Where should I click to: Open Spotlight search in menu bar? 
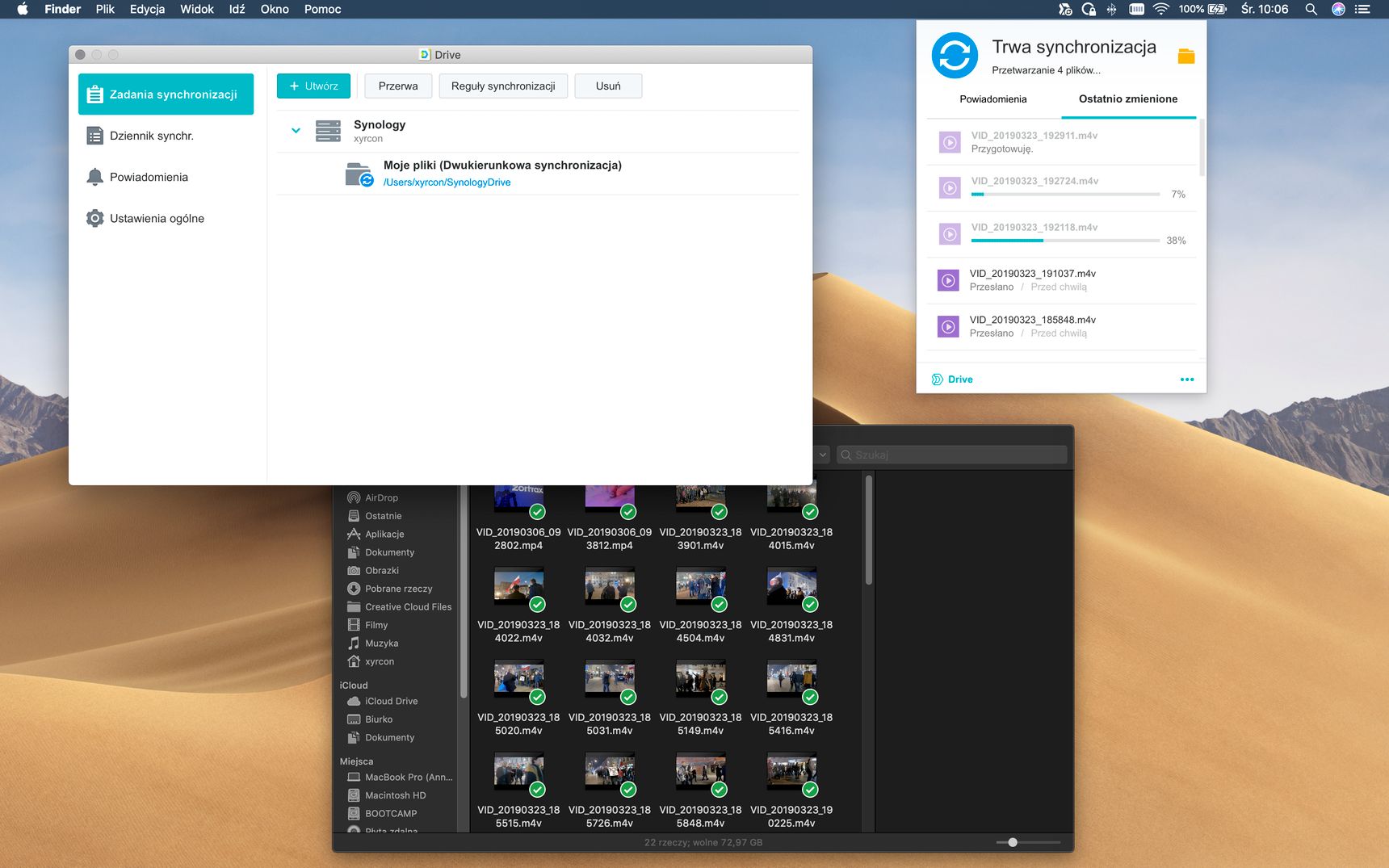tap(1311, 9)
